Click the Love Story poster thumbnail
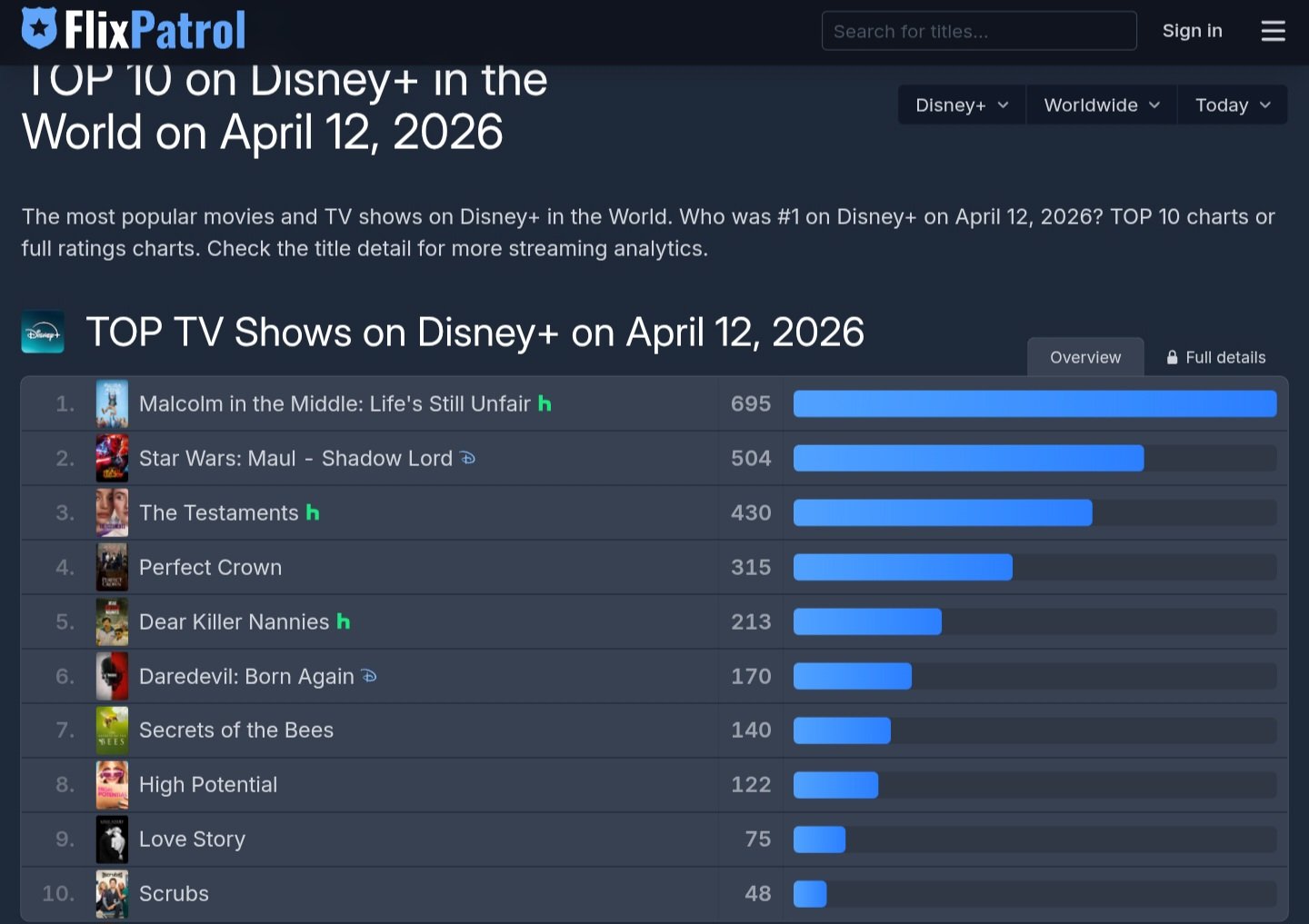Image resolution: width=1309 pixels, height=924 pixels. (x=112, y=840)
